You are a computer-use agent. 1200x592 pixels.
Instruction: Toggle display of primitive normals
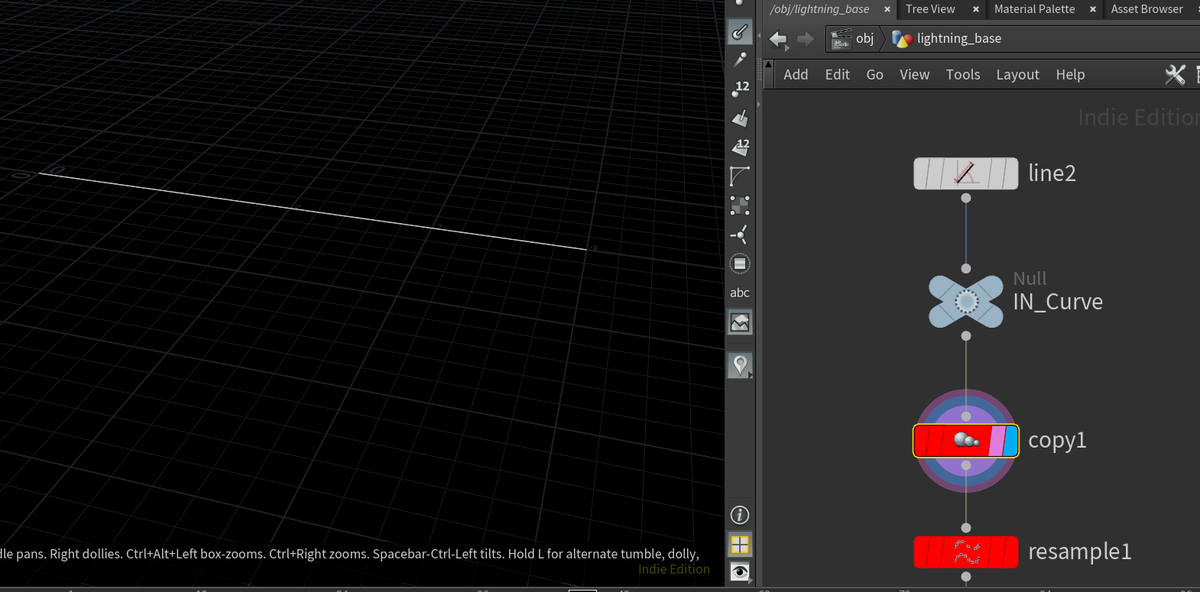(740, 119)
